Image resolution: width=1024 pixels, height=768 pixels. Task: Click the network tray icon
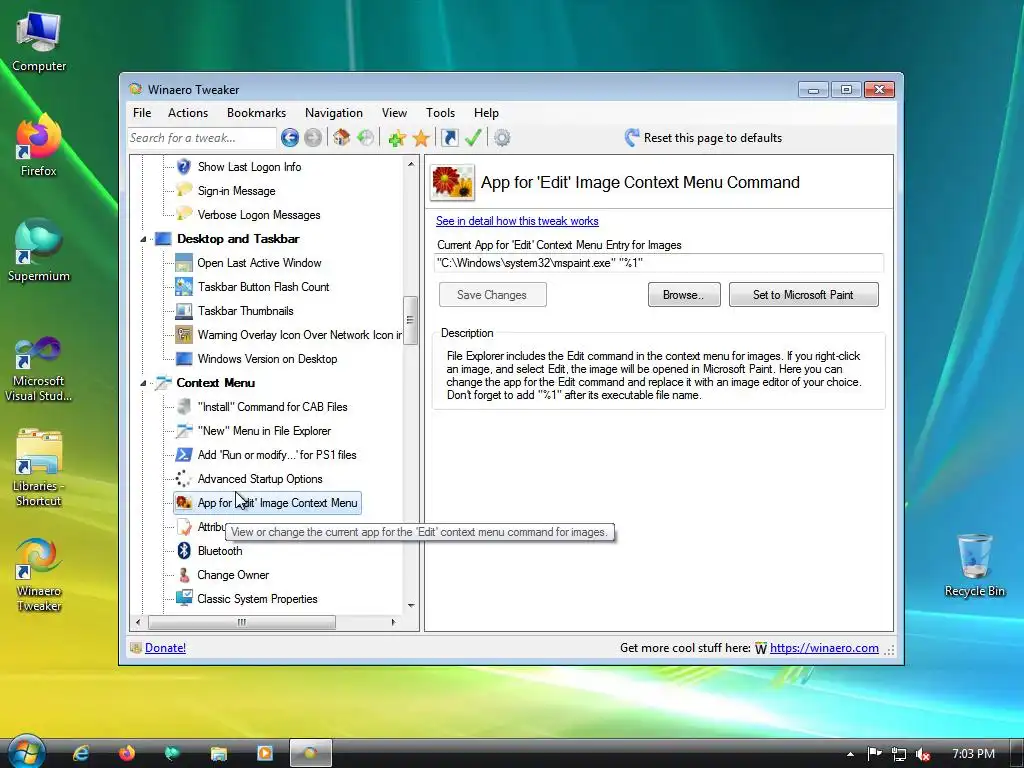tap(899, 754)
